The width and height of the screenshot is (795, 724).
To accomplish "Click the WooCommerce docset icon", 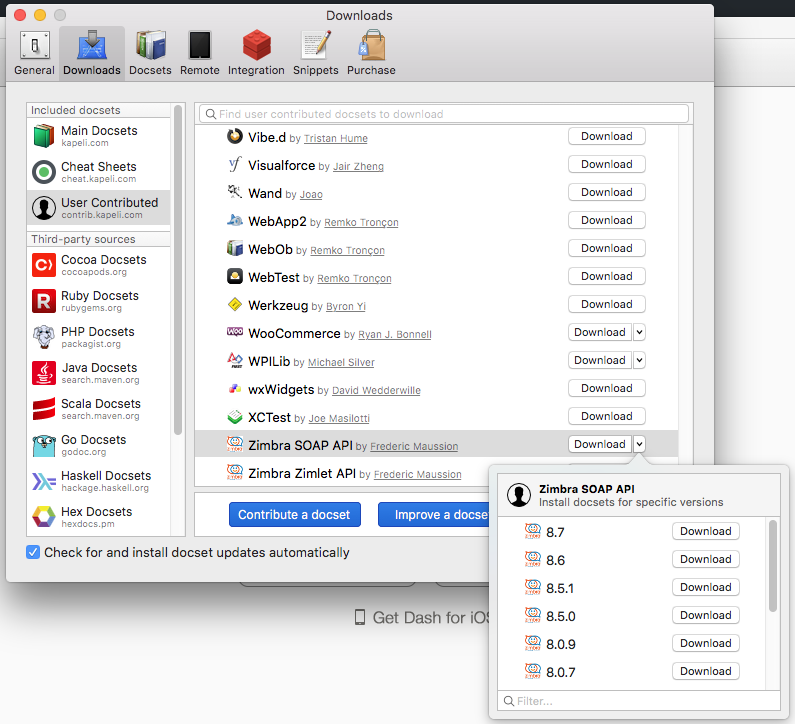I will (234, 332).
